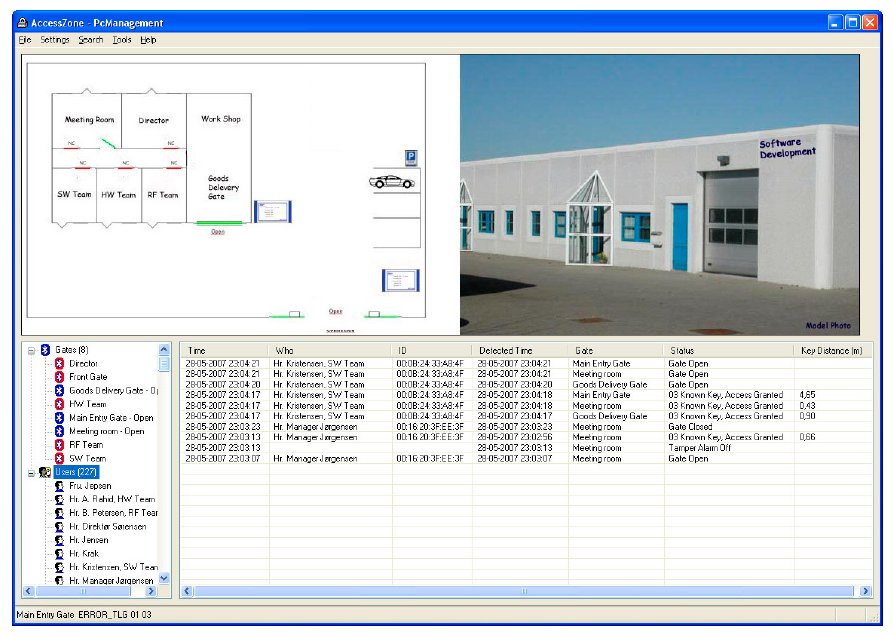
Task: Click the Open link under Goods Delivery Gate
Action: pyautogui.click(x=218, y=232)
